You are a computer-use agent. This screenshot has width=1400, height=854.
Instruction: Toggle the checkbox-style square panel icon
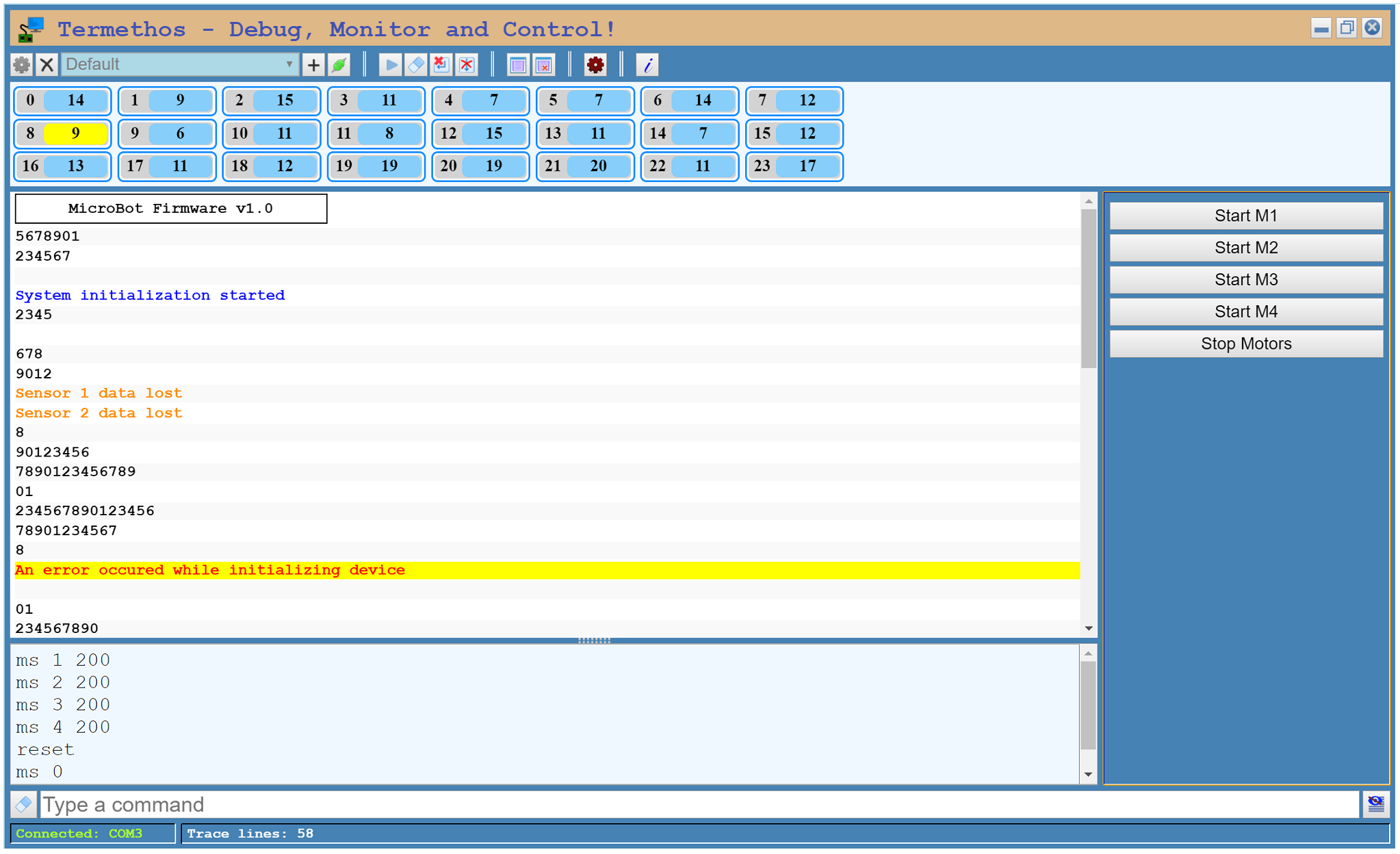pos(518,64)
